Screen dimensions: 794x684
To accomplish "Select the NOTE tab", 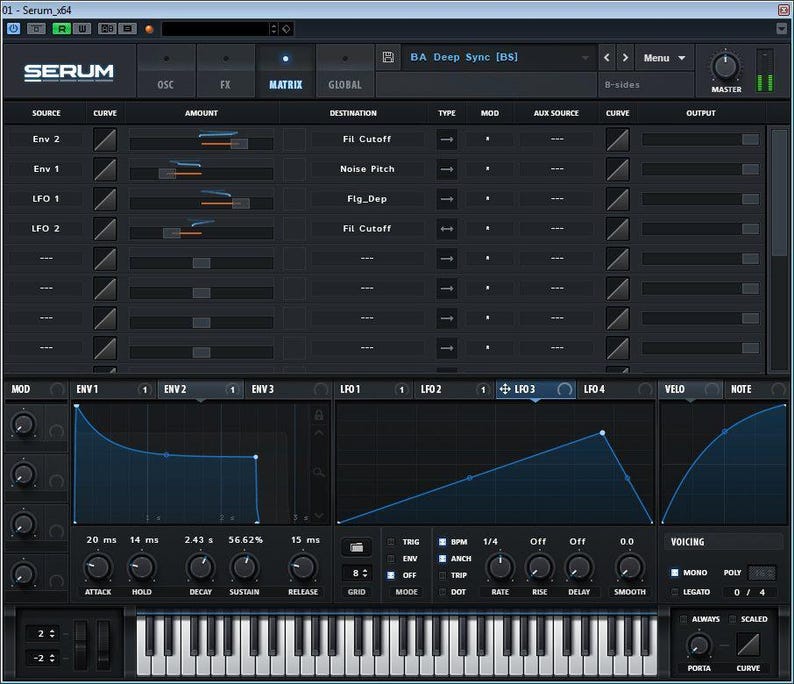I will [x=756, y=389].
